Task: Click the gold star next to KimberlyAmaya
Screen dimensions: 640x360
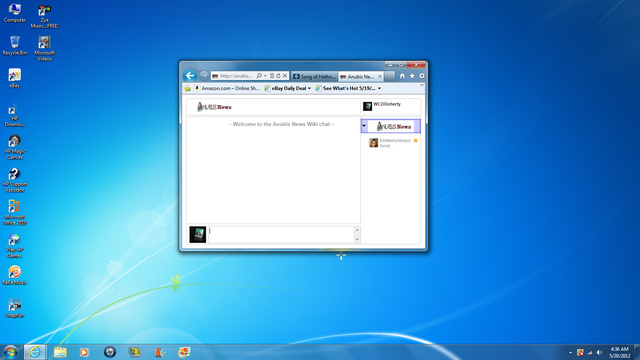Action: pyautogui.click(x=416, y=140)
